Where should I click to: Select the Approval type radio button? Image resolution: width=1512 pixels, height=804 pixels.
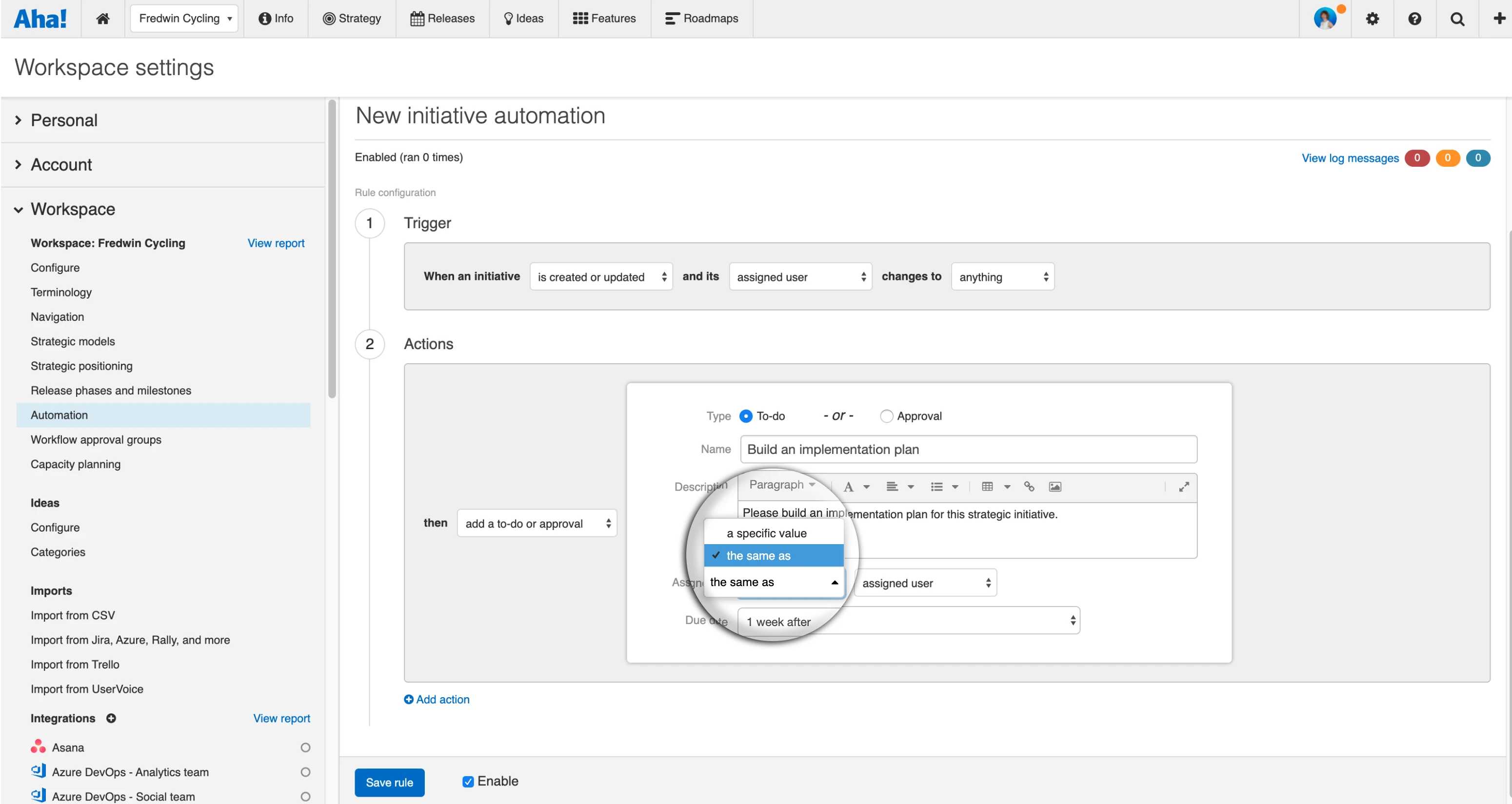coord(886,416)
